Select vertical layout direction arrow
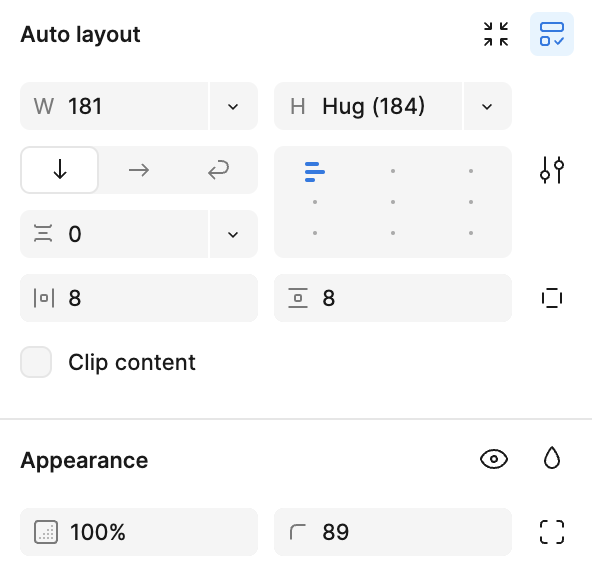This screenshot has height=574, width=592. point(60,170)
